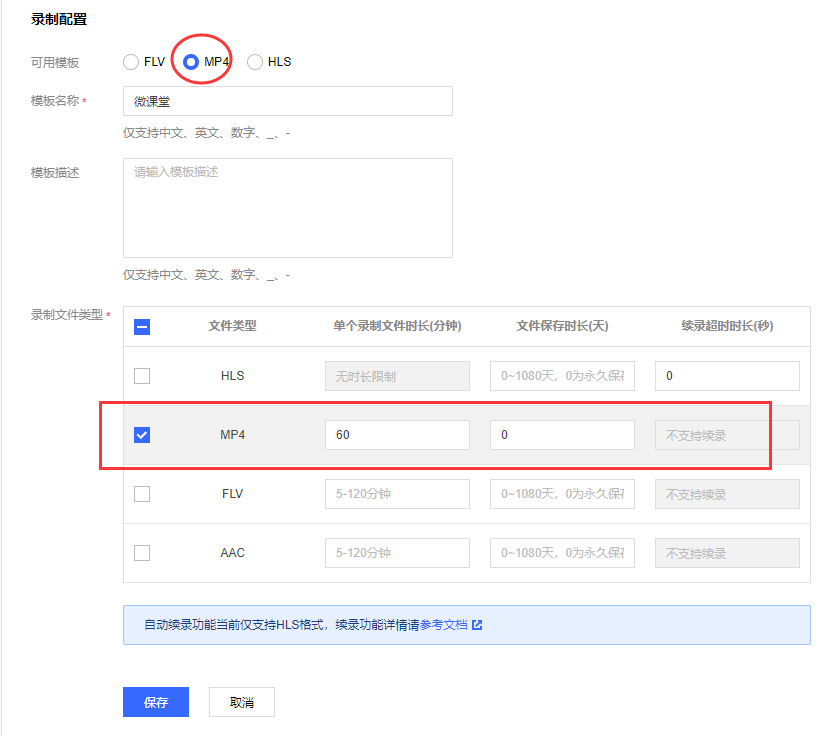Click the AAC file retention days field
Viewport: 839px width, 736px height.
[562, 553]
